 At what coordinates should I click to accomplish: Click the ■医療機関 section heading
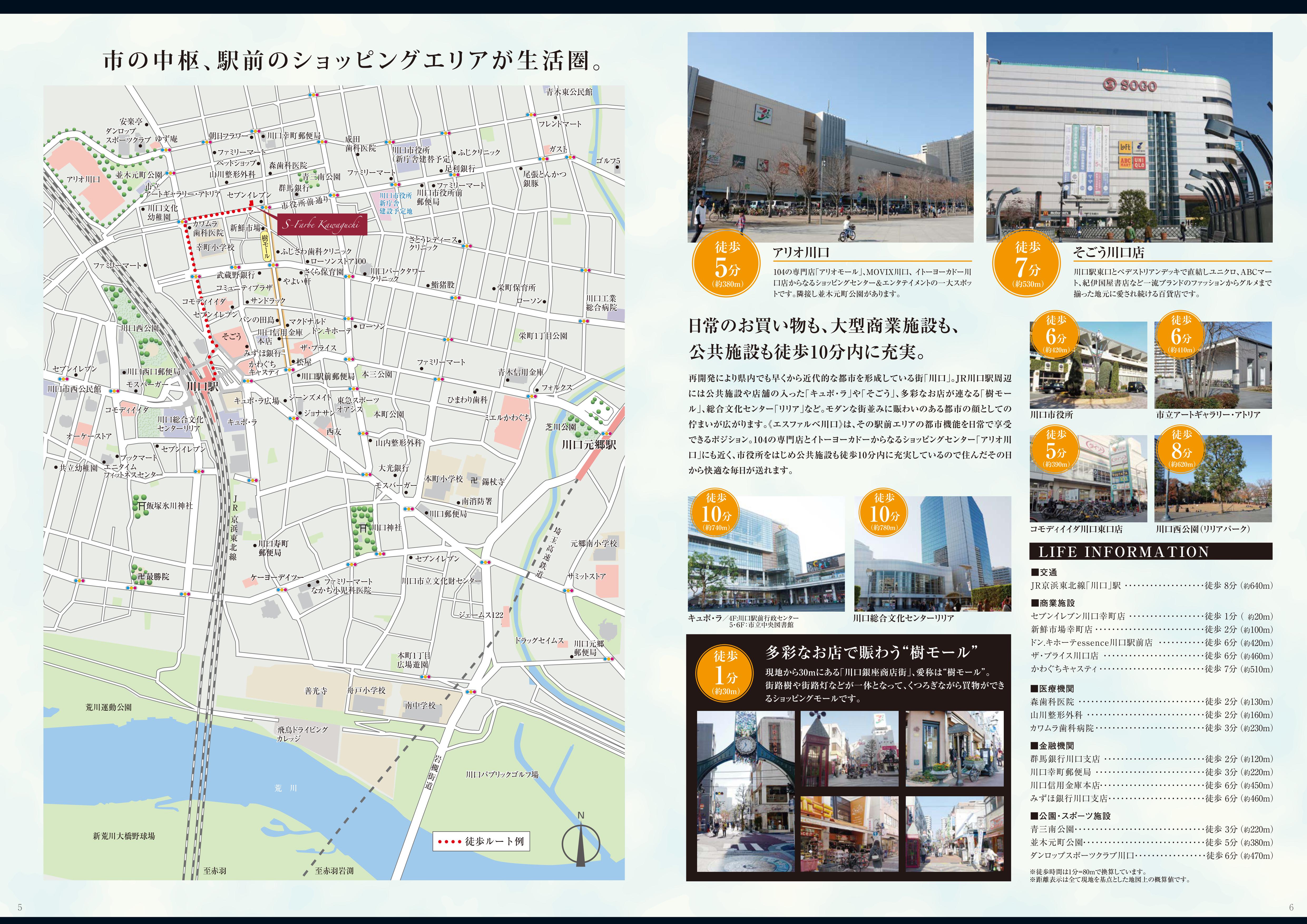coord(1053,689)
